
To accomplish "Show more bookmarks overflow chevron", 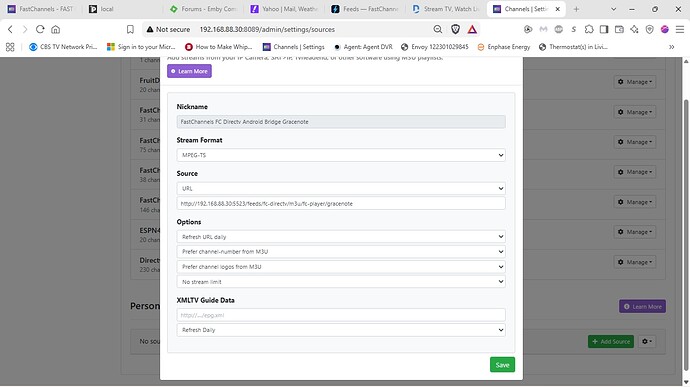I will pyautogui.click(x=672, y=47).
